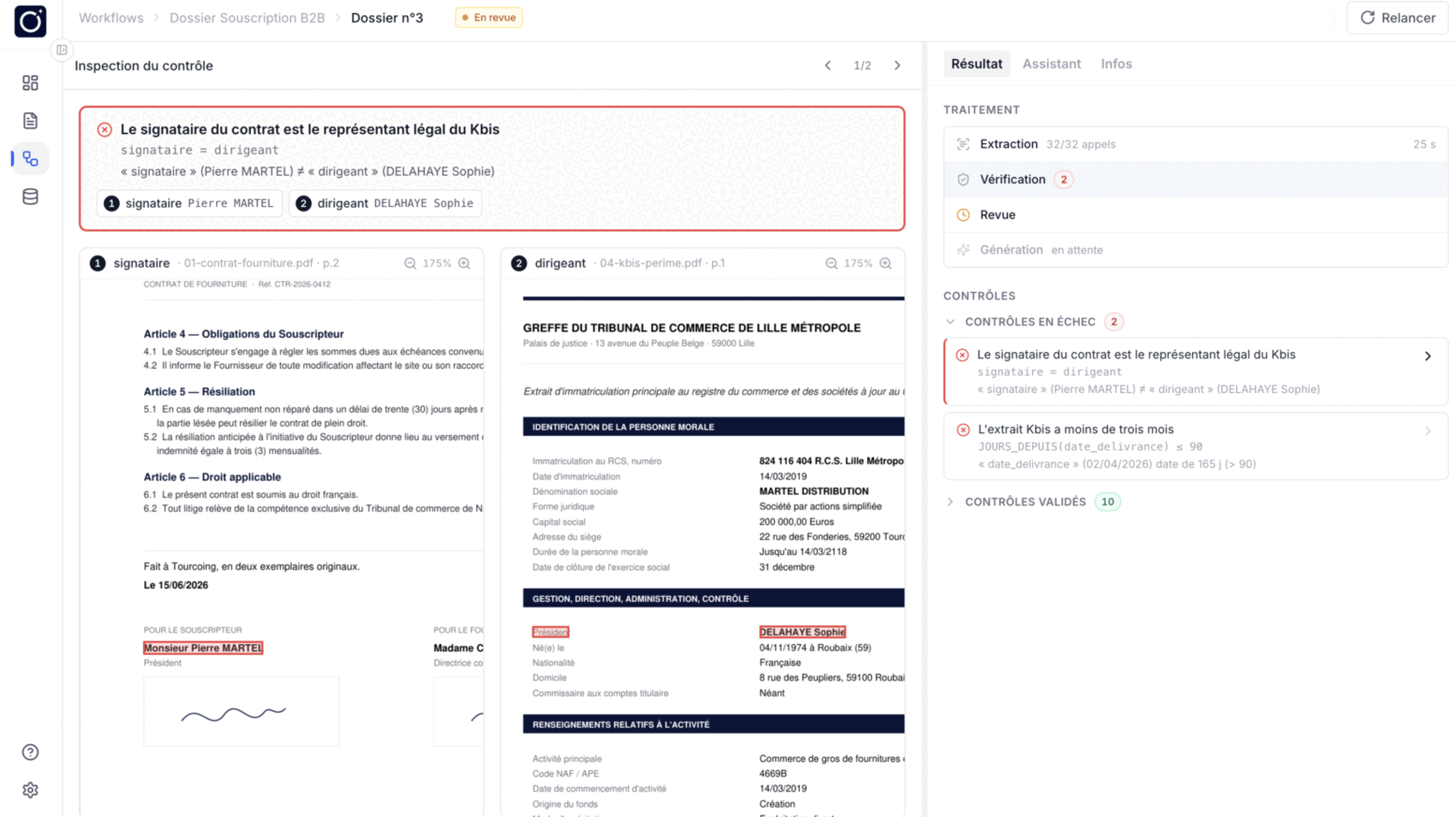Open the database icon in sidebar
This screenshot has width=1456, height=817.
30,196
